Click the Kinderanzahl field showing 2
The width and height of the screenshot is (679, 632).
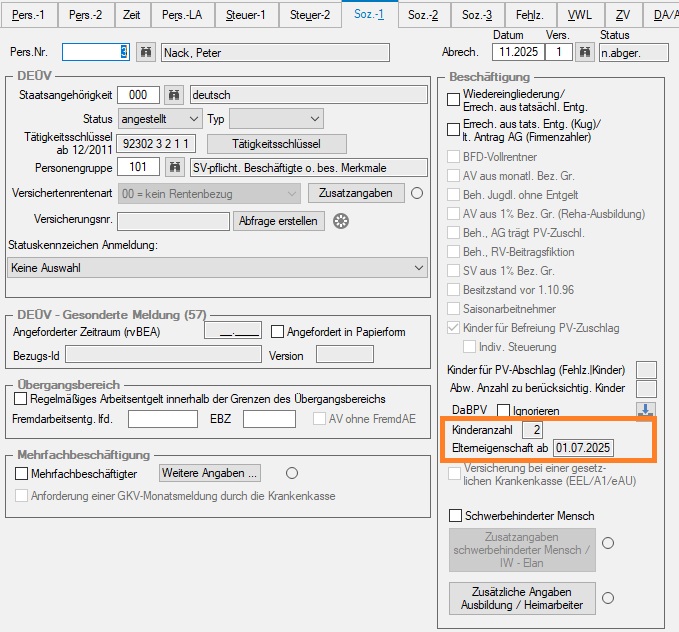click(533, 430)
